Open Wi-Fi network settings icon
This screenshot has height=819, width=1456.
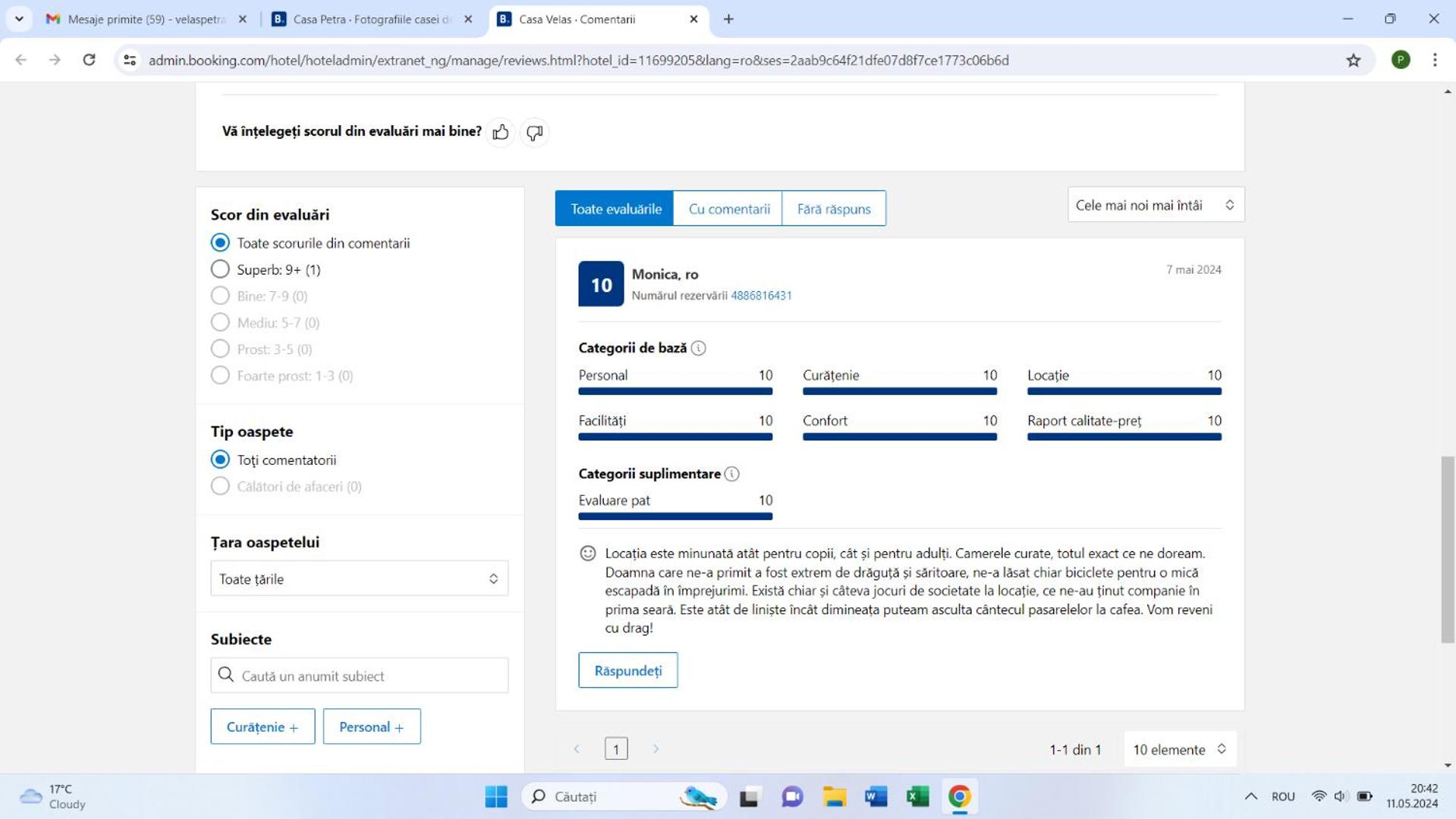point(1319,796)
